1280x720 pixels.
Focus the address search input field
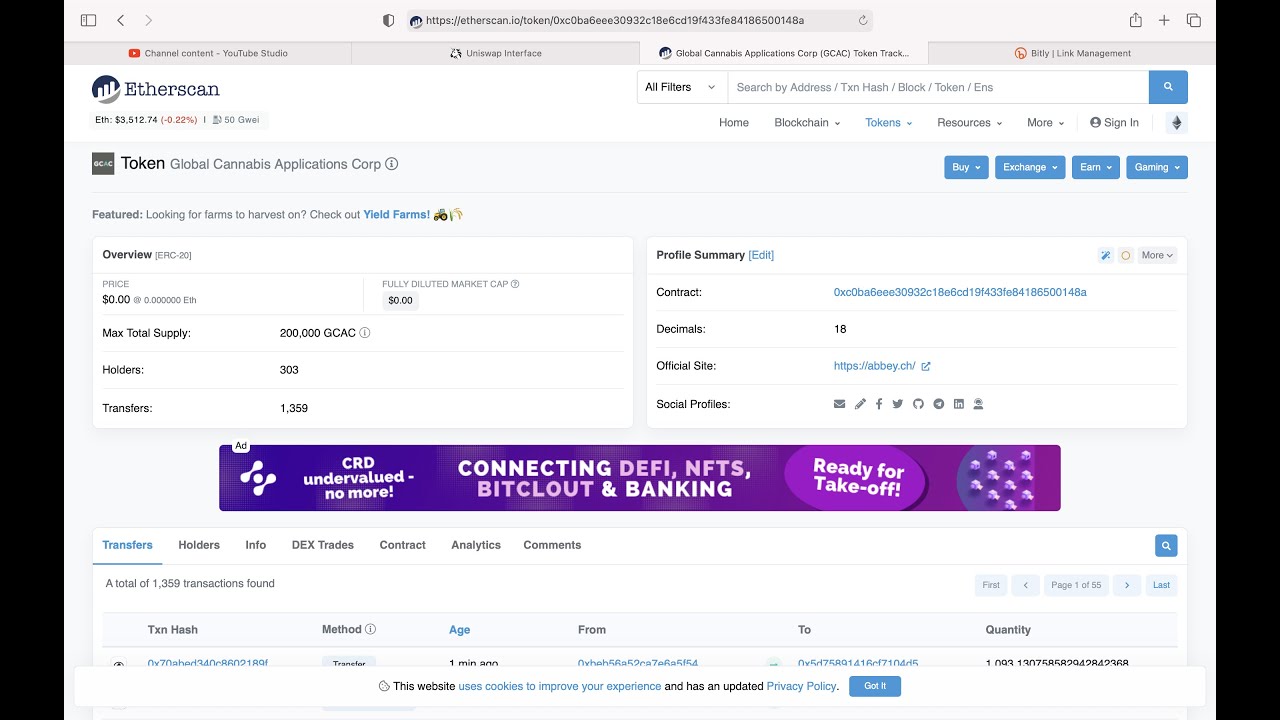click(x=938, y=87)
